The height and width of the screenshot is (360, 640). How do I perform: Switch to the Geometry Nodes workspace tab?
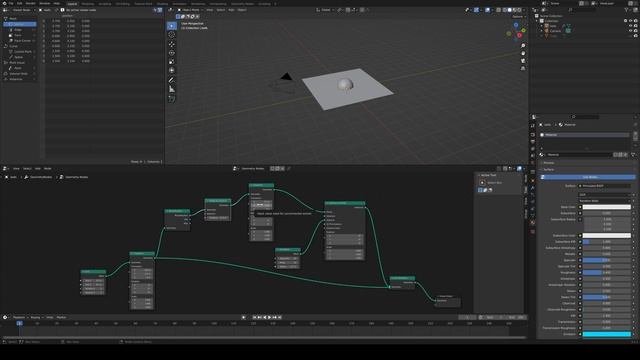click(242, 4)
